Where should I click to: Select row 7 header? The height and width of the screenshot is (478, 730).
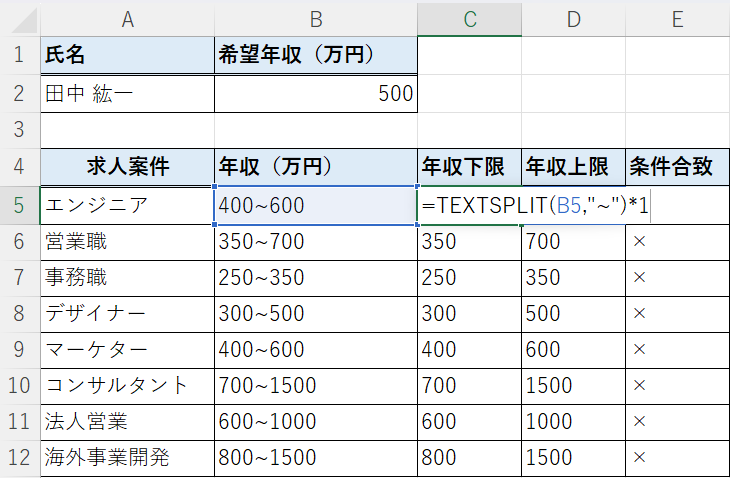[20, 278]
